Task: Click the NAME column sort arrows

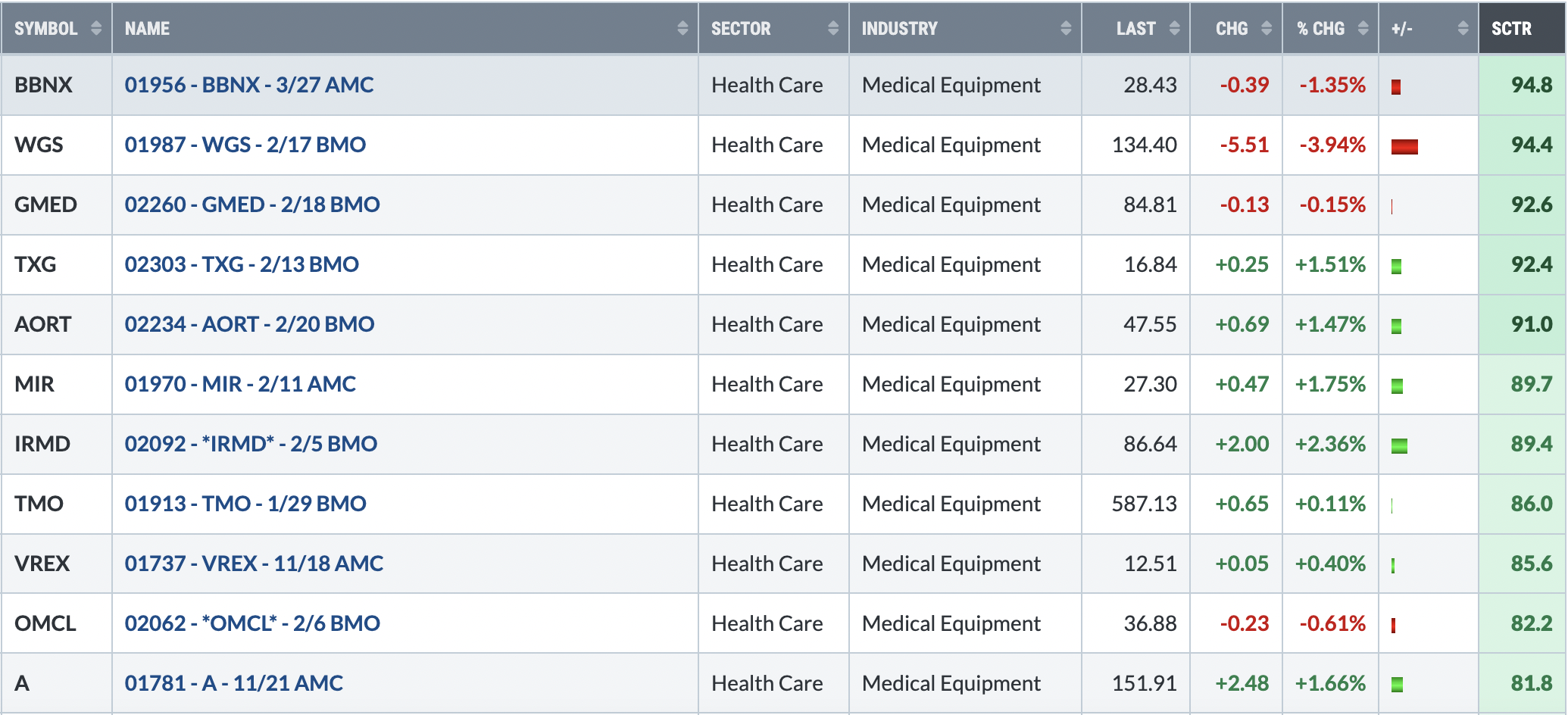Action: [682, 29]
